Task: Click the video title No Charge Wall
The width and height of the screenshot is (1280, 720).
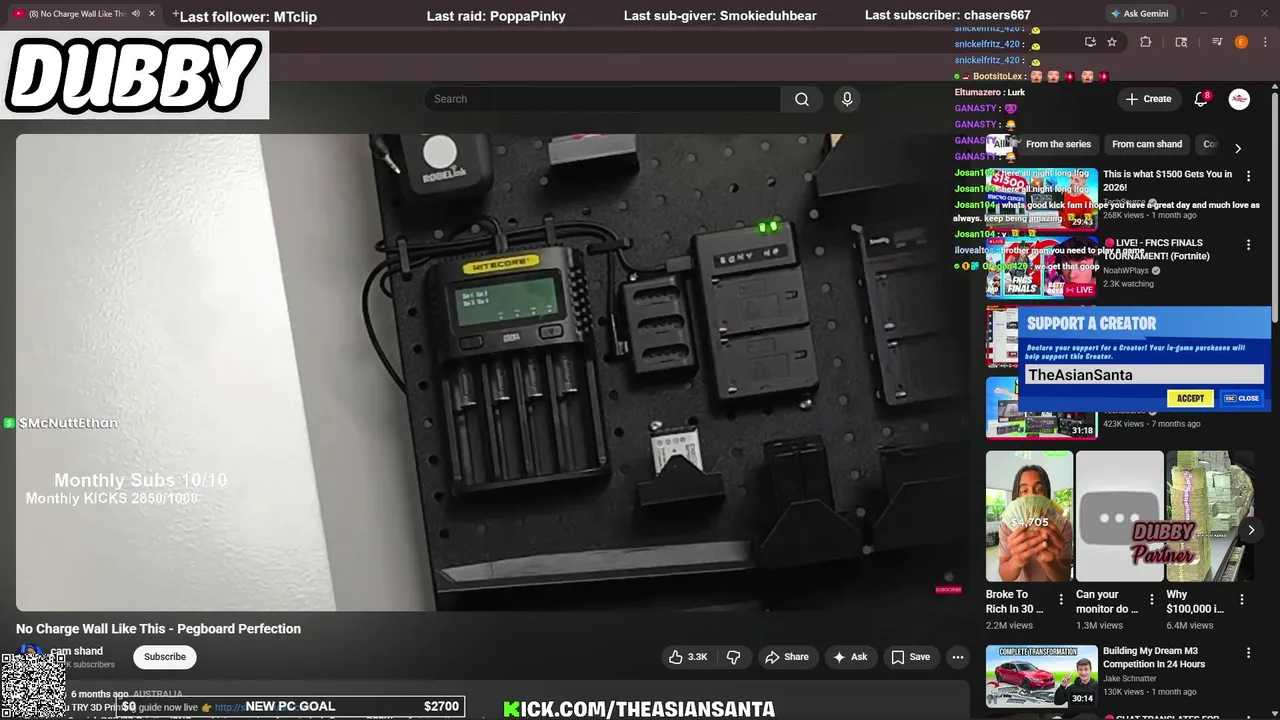Action: pos(158,629)
